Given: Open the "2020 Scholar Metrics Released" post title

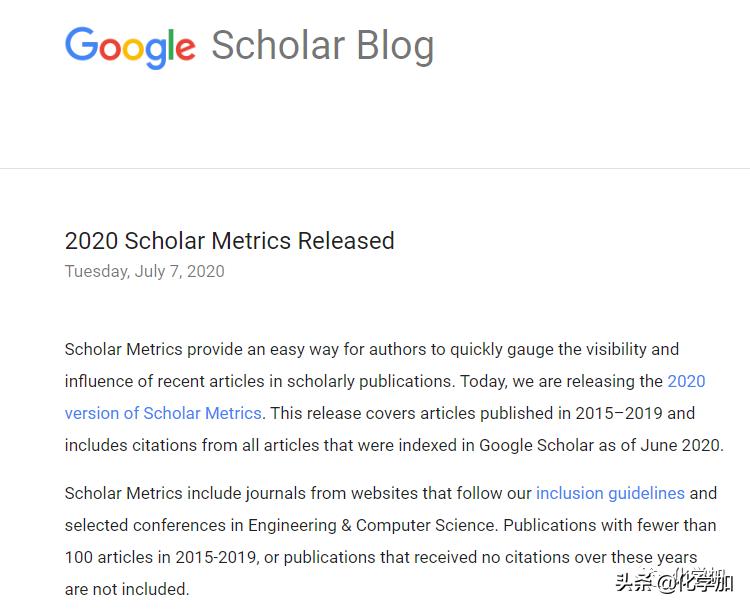Looking at the screenshot, I should coord(229,240).
